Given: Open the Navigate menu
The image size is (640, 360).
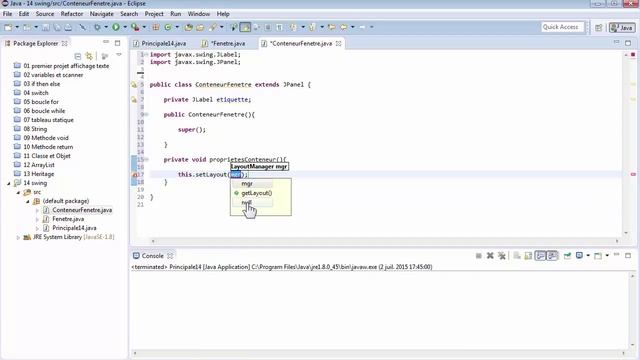Looking at the screenshot, I should (102, 14).
